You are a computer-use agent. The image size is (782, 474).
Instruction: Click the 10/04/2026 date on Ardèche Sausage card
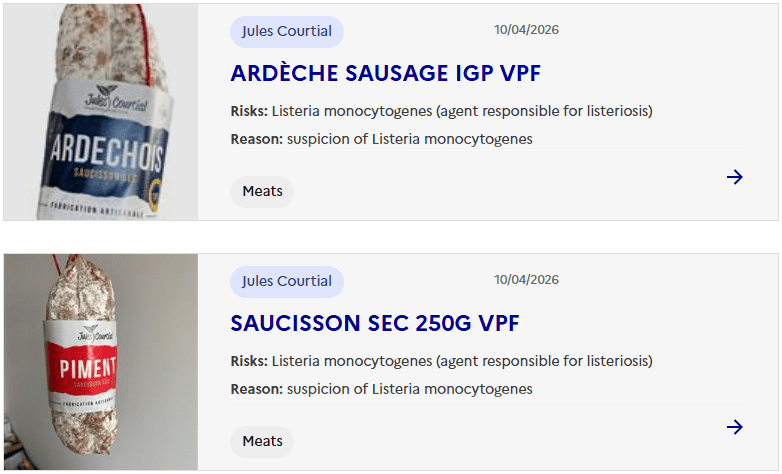526,30
